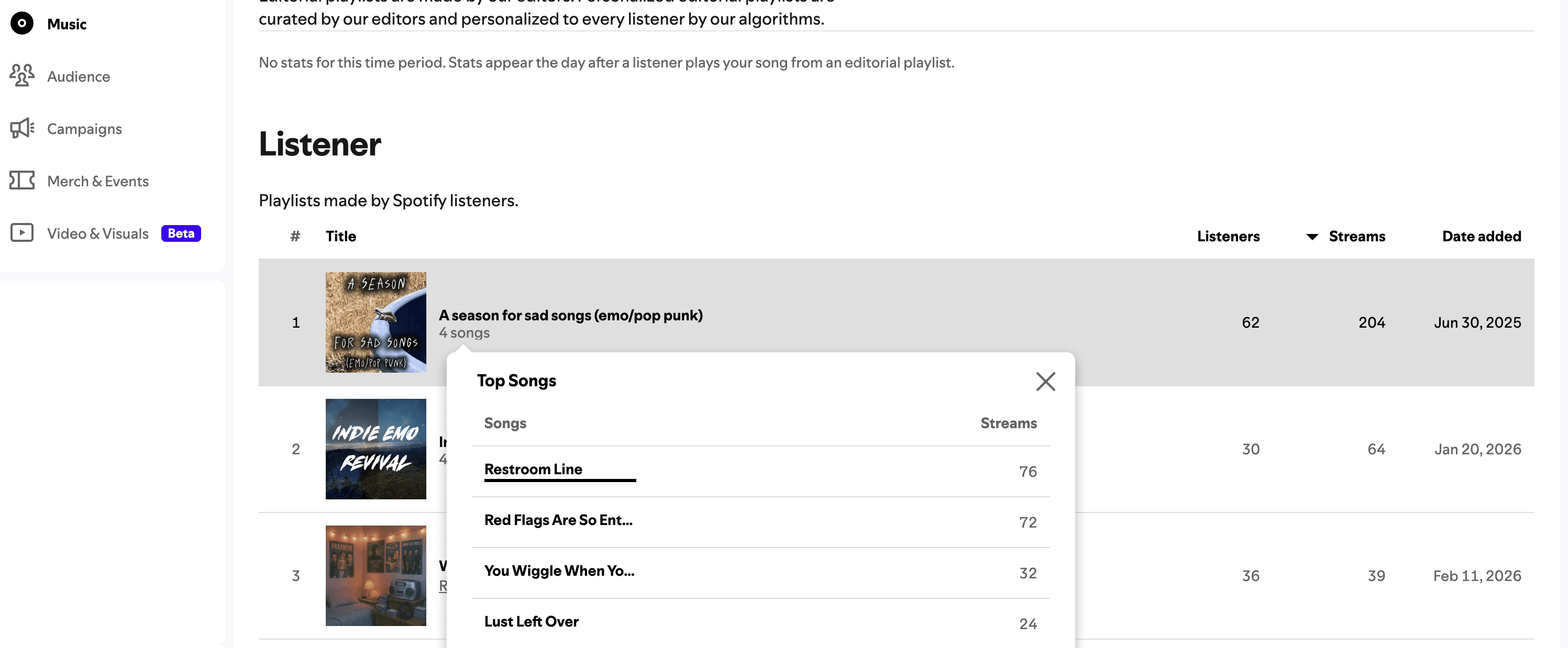Screen dimensions: 1568x648
Task: Click the Music disc icon
Action: coord(22,24)
